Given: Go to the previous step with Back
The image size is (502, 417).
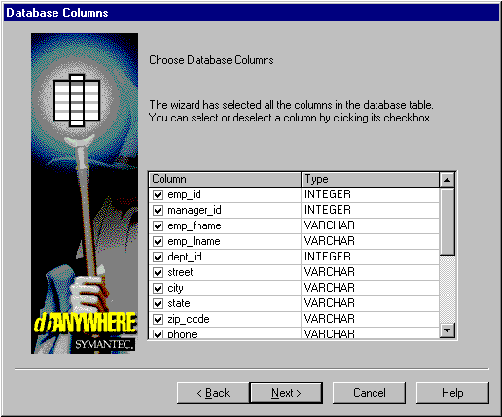Looking at the screenshot, I should coord(213,393).
